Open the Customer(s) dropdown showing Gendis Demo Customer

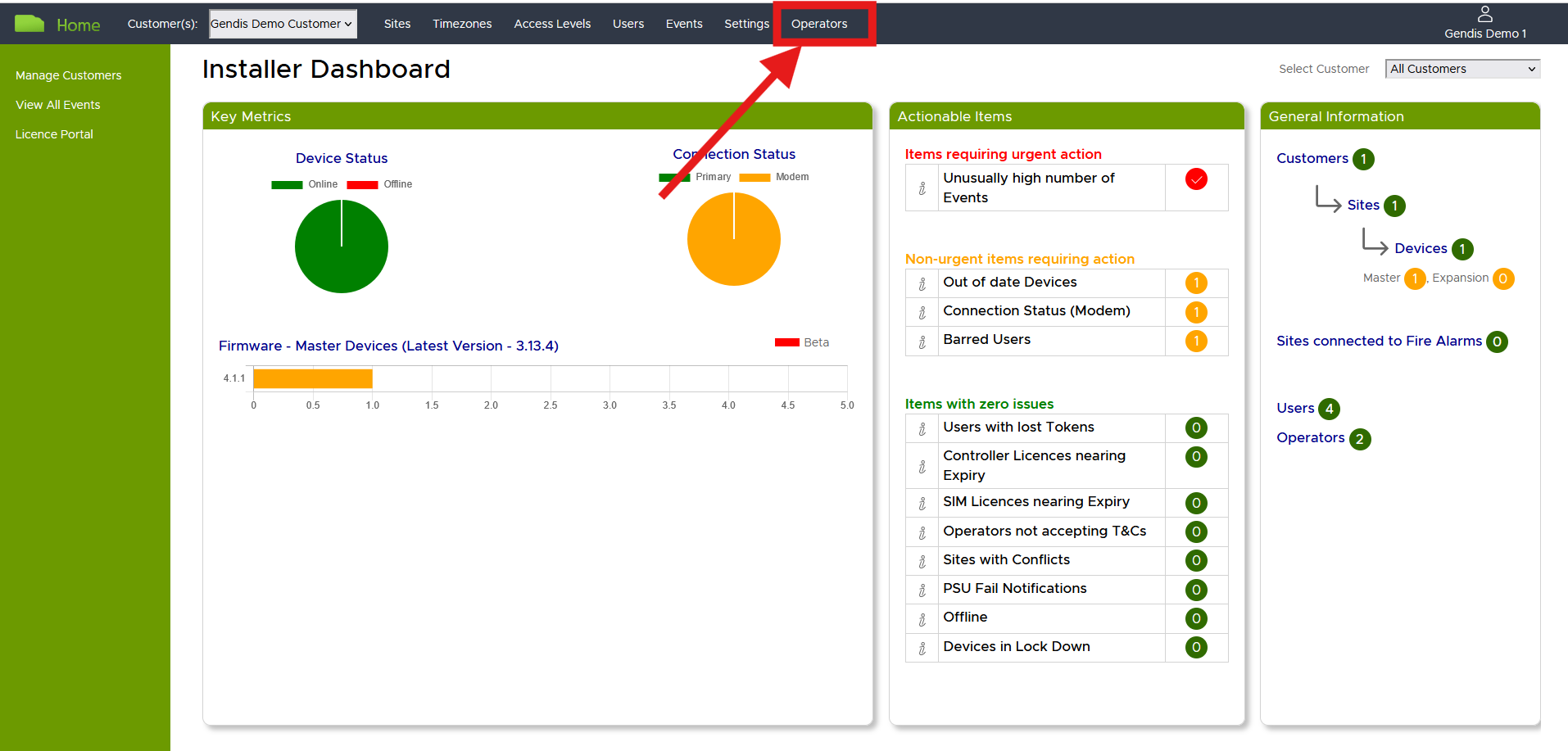coord(283,24)
